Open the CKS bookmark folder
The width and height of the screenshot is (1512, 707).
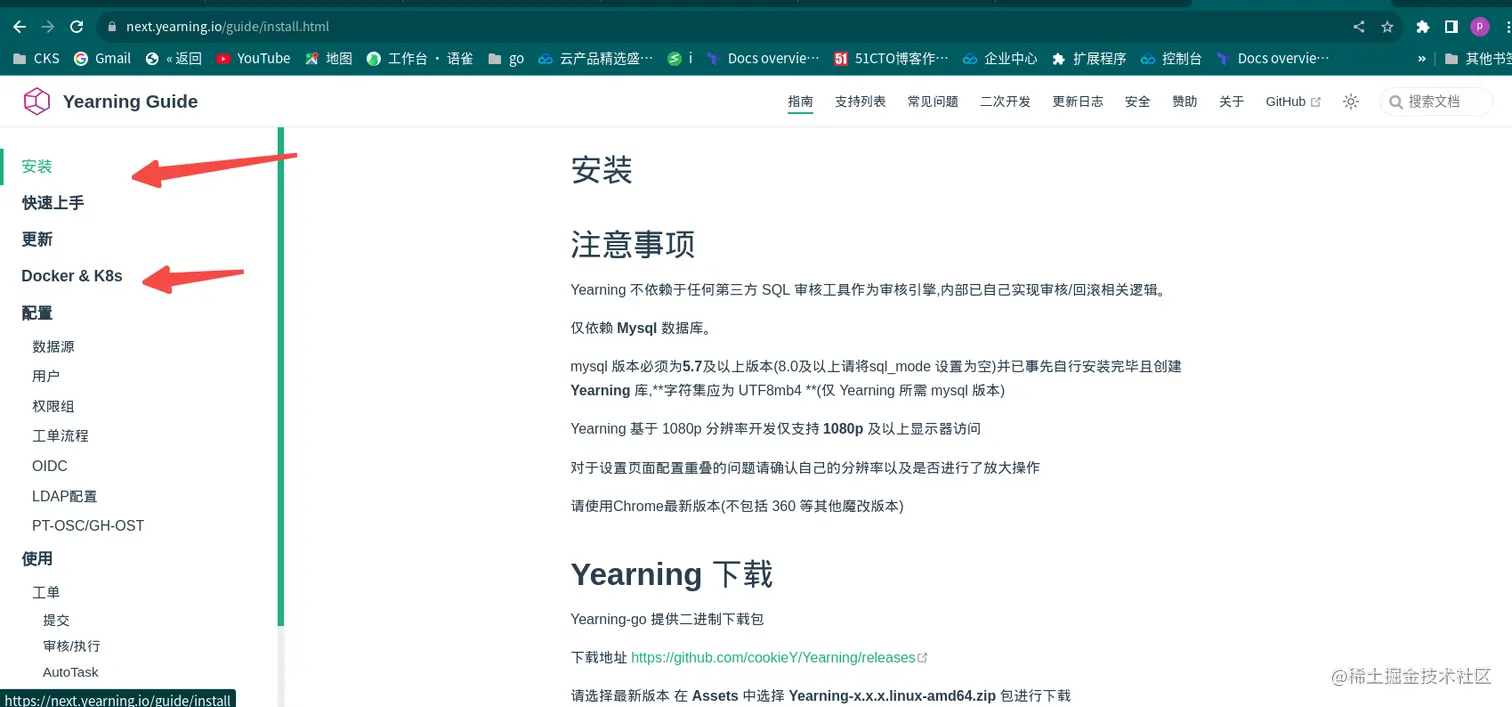point(36,59)
